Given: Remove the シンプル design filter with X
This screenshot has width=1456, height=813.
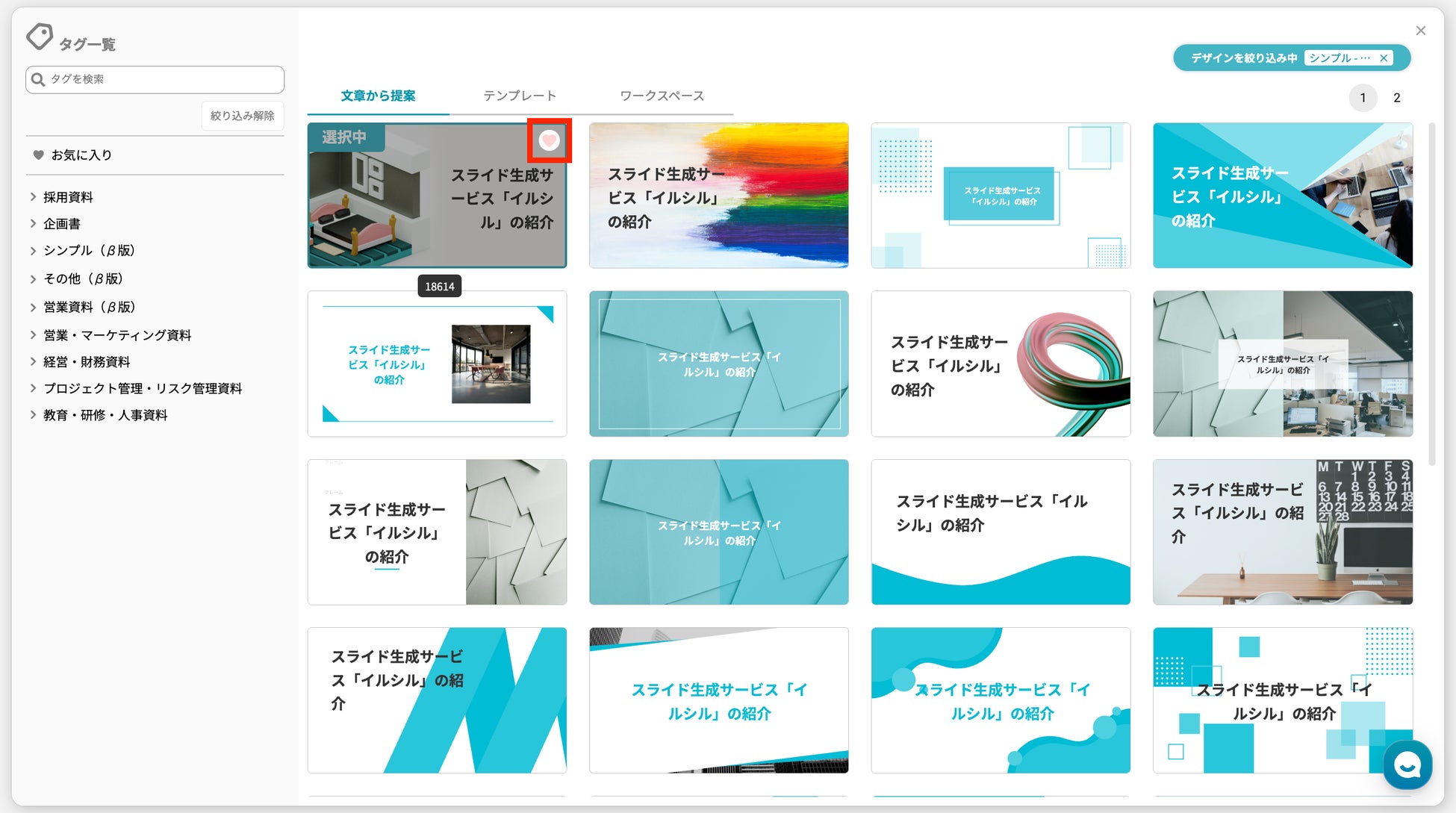Looking at the screenshot, I should click(1384, 58).
